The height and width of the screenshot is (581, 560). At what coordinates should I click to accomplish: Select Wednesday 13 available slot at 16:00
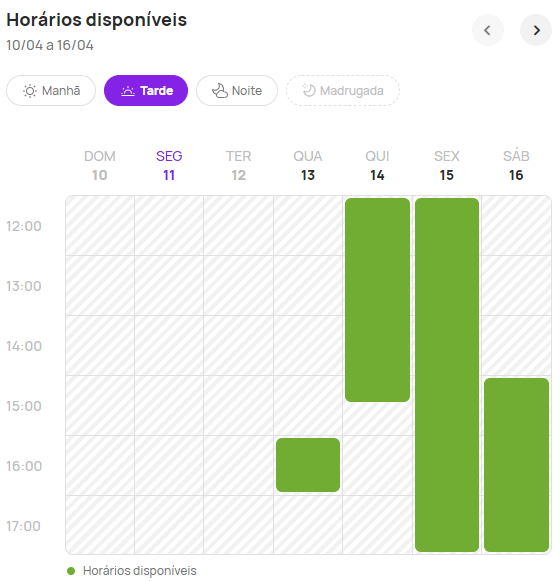(308, 465)
